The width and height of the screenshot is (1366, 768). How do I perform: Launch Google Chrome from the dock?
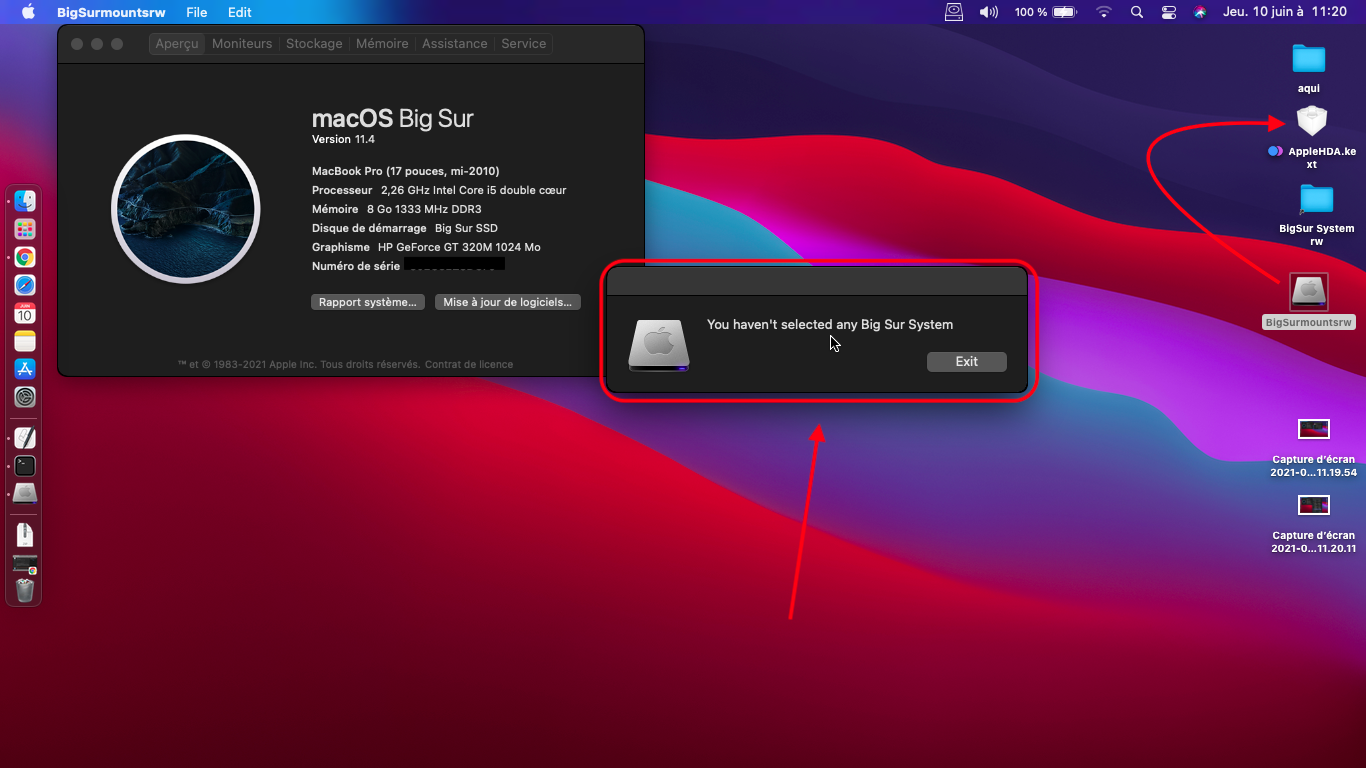pos(25,257)
